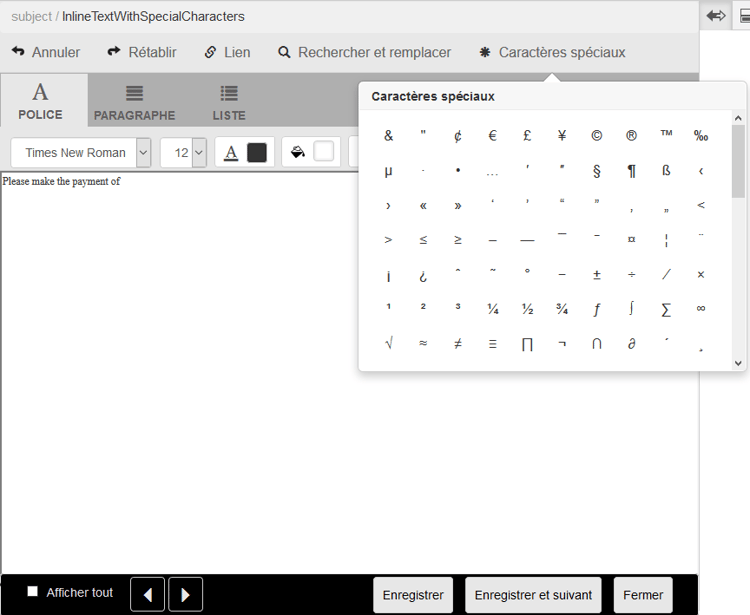Go to next item with right arrow button
This screenshot has width=750, height=615.
186,594
